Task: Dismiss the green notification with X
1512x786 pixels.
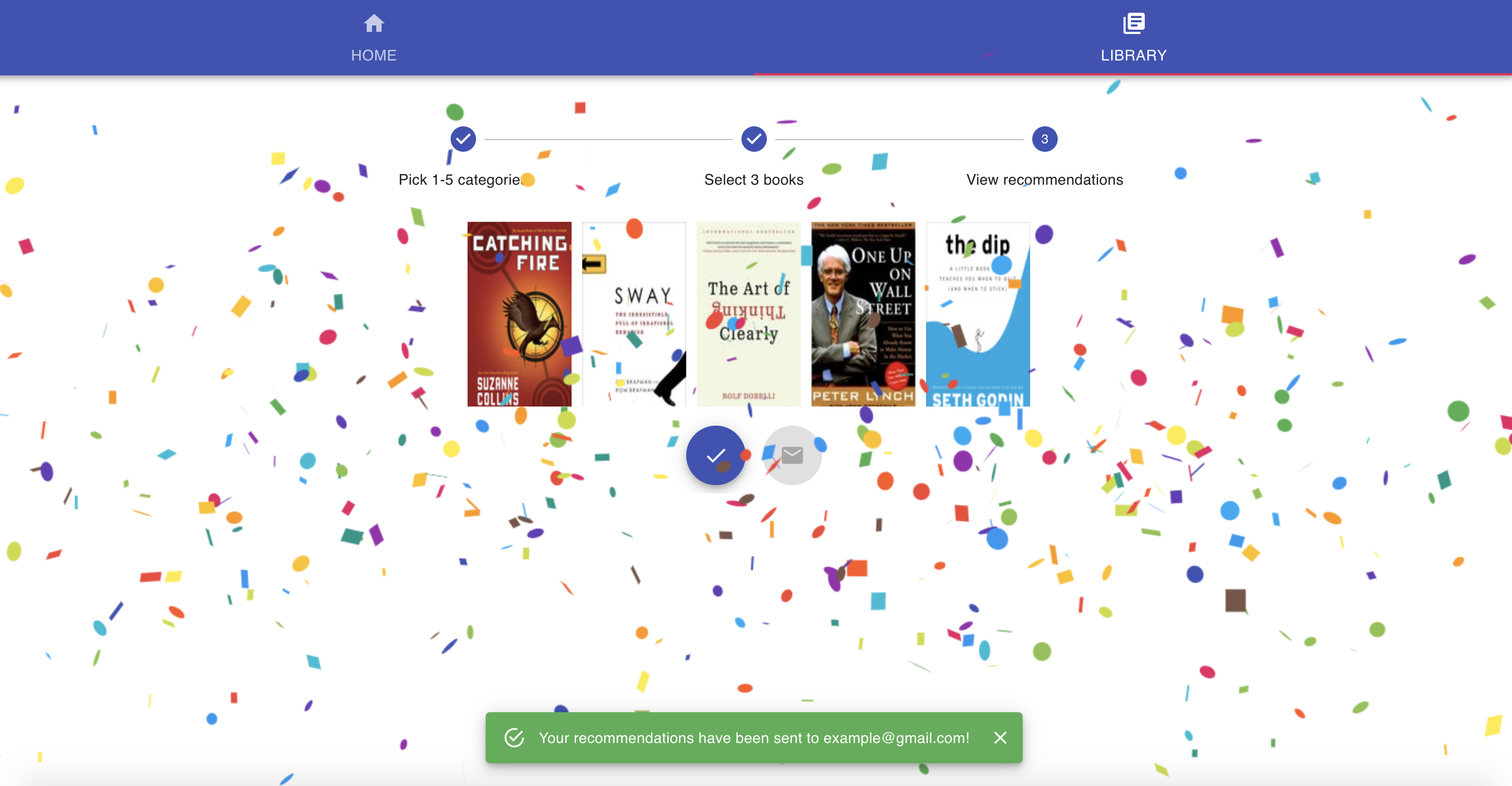Action: coord(1000,738)
